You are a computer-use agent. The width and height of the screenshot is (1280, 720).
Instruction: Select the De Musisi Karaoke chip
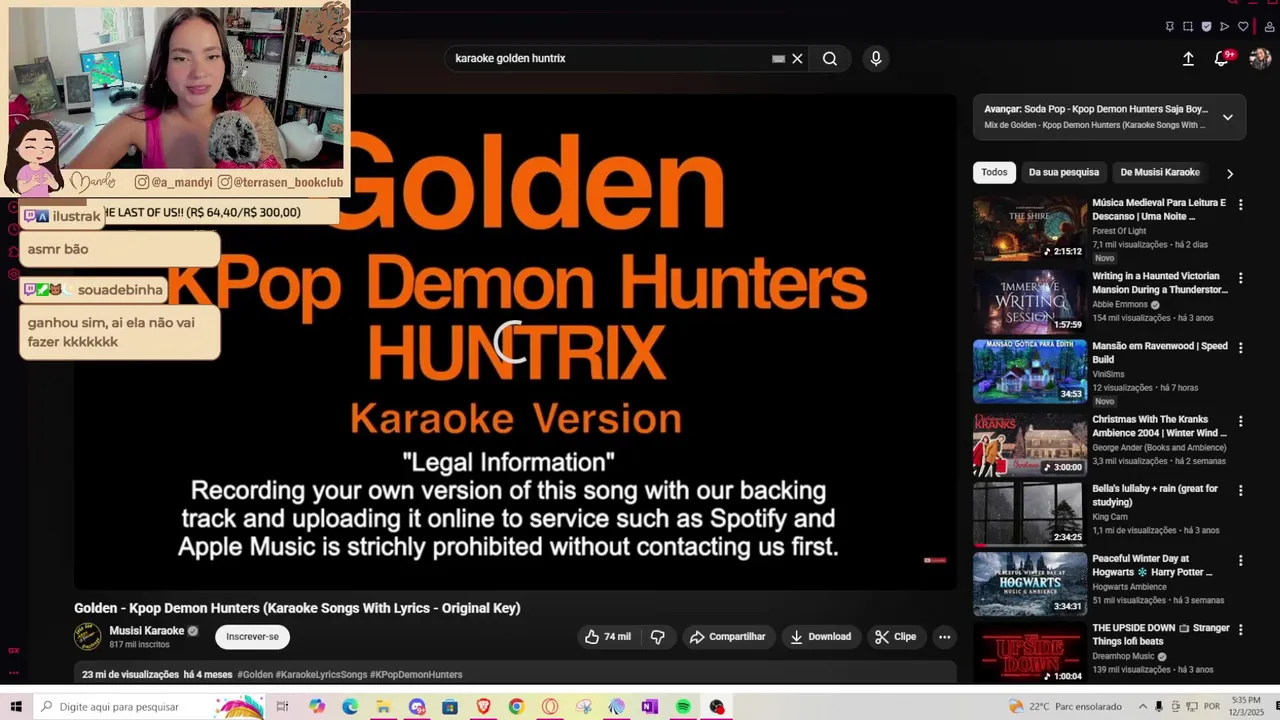pos(1160,172)
